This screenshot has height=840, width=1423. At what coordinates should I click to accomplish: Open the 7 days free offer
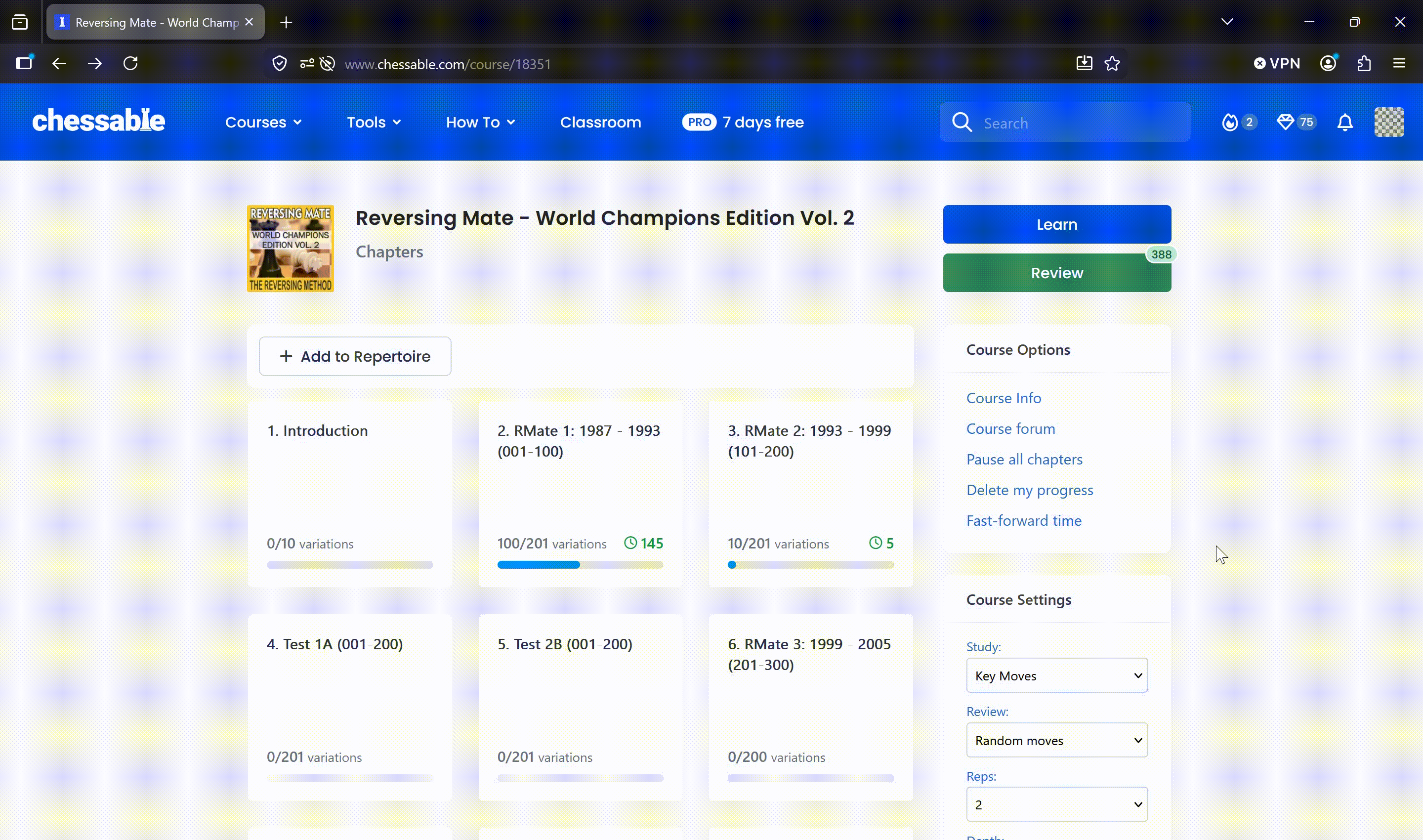[763, 122]
